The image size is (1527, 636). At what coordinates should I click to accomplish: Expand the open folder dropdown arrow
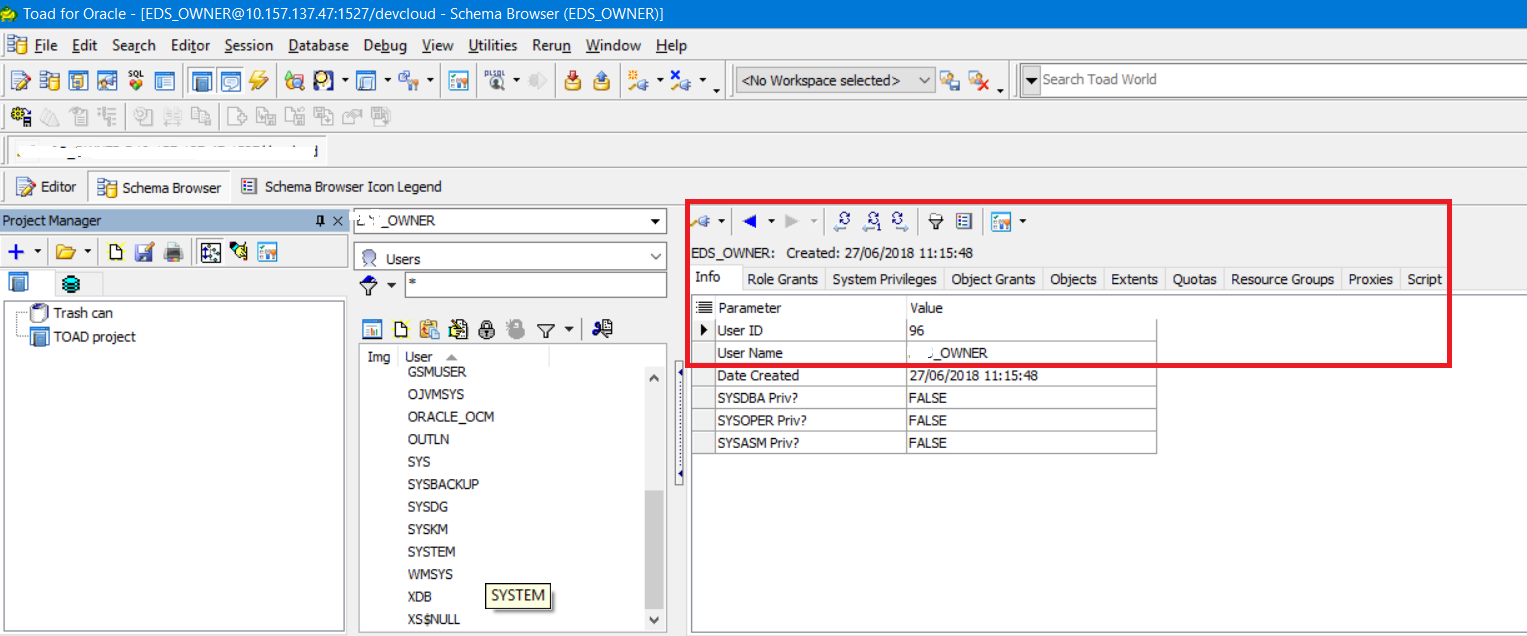pyautogui.click(x=87, y=251)
